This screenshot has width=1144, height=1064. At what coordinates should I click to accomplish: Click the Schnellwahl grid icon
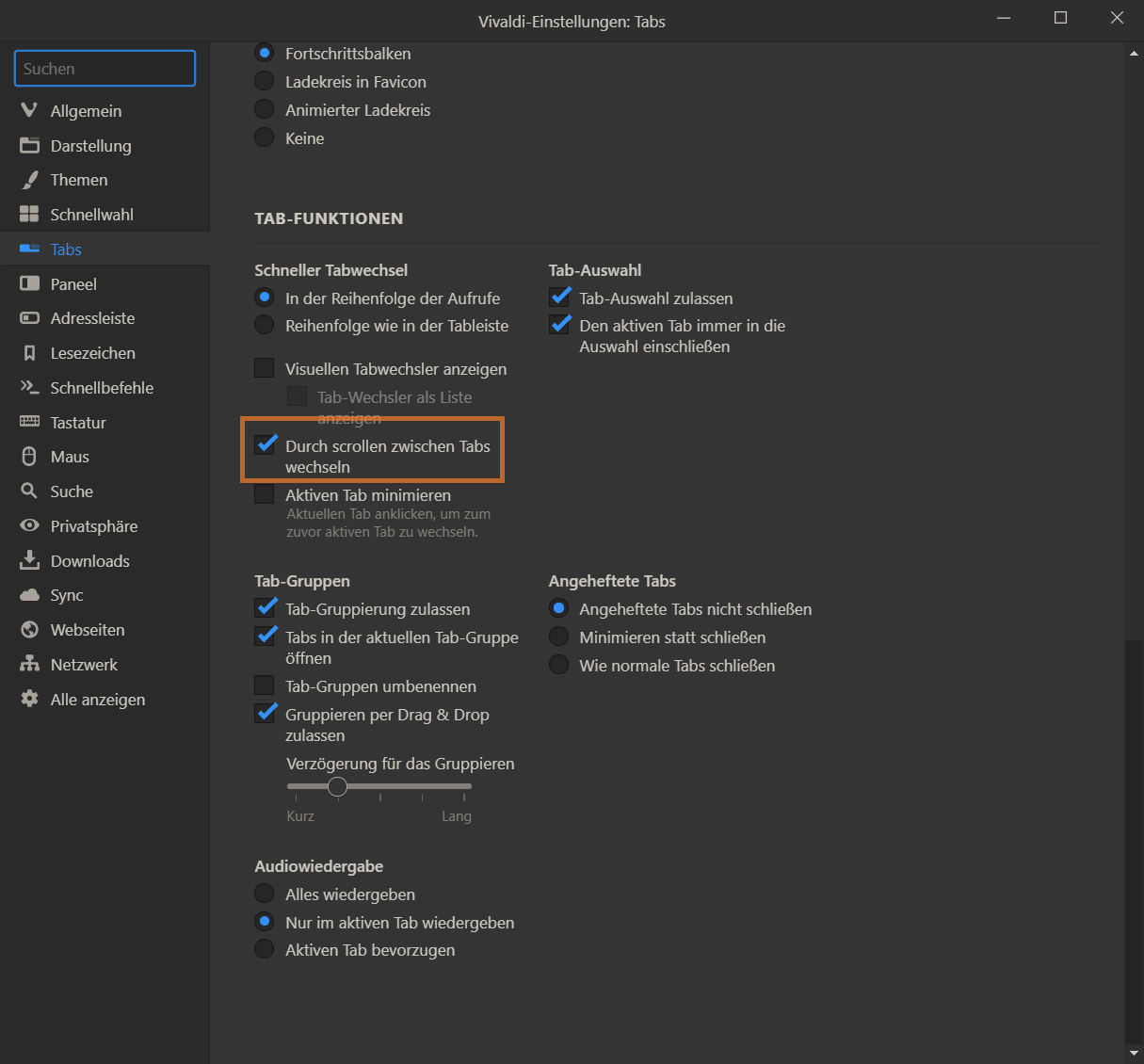point(29,214)
